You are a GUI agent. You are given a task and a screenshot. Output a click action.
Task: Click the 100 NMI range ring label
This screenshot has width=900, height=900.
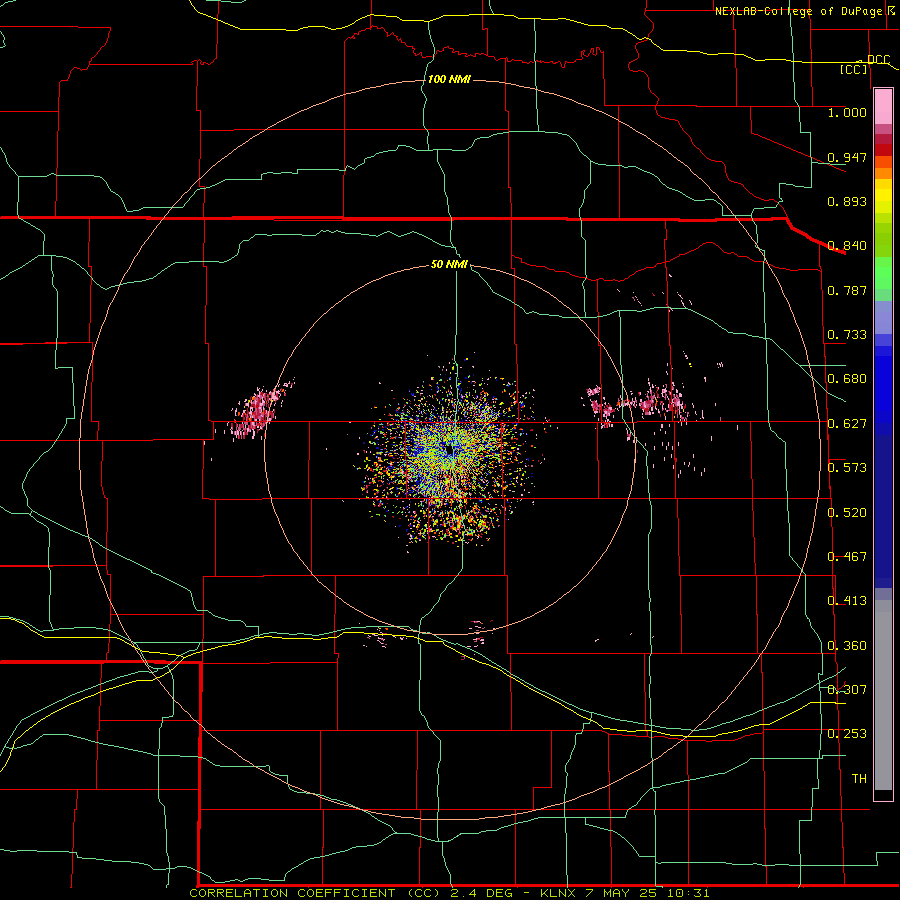(x=449, y=79)
